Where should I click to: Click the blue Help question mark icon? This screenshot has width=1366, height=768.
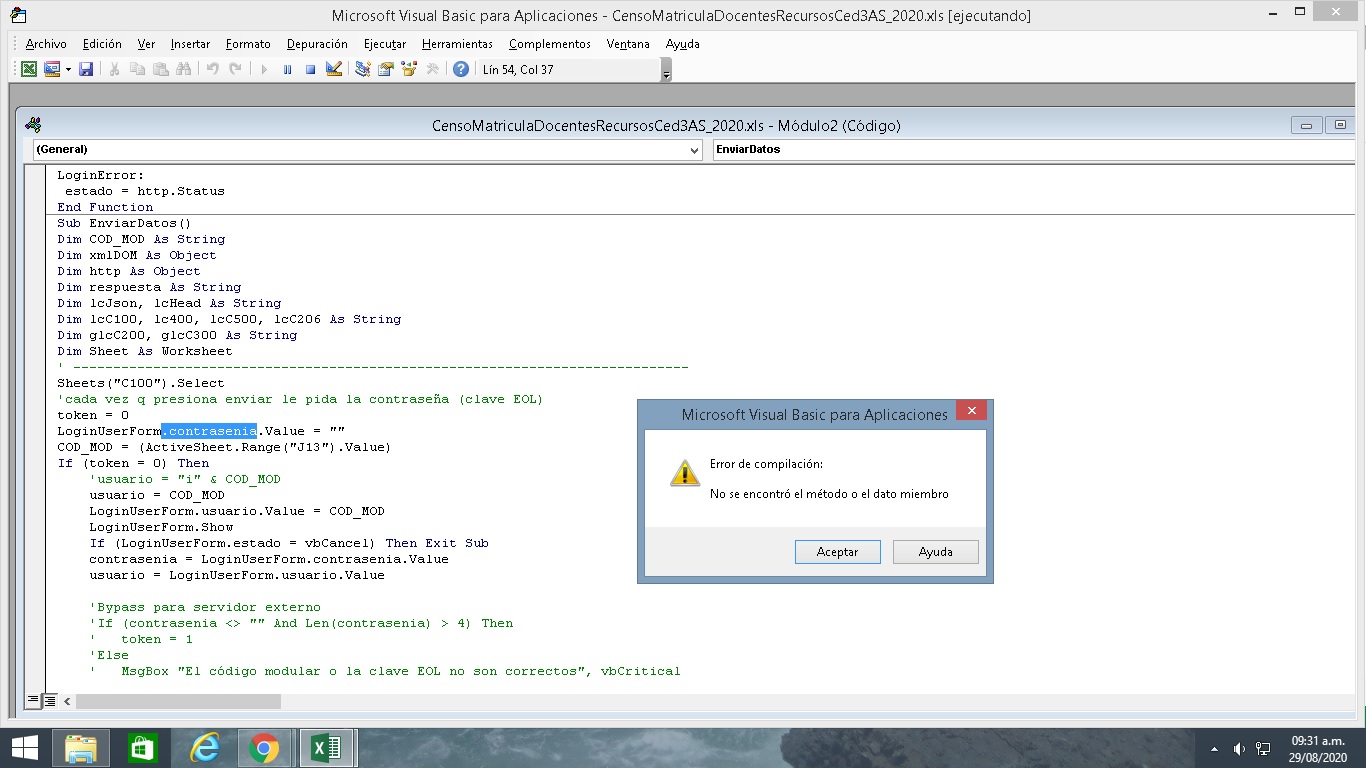[461, 69]
